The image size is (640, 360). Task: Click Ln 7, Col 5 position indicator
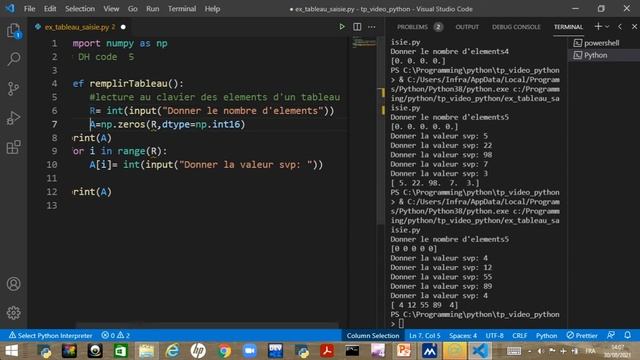[425, 336]
